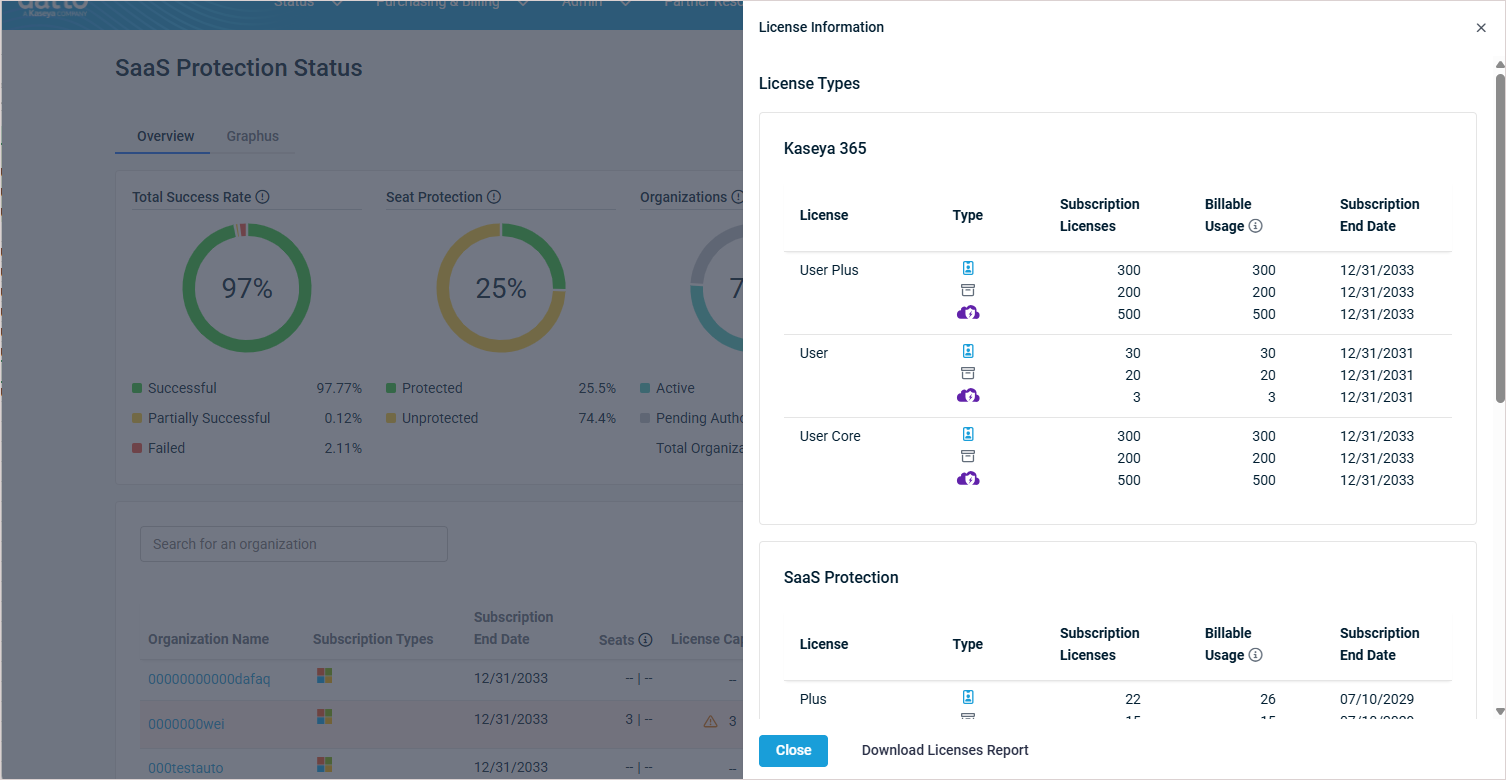Click info icon beside Seat Protection

point(494,197)
